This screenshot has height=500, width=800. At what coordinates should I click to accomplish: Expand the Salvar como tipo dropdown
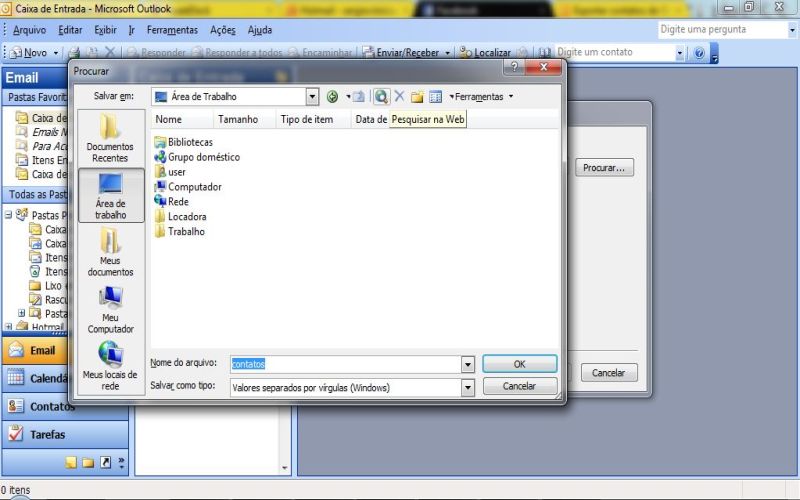point(467,388)
